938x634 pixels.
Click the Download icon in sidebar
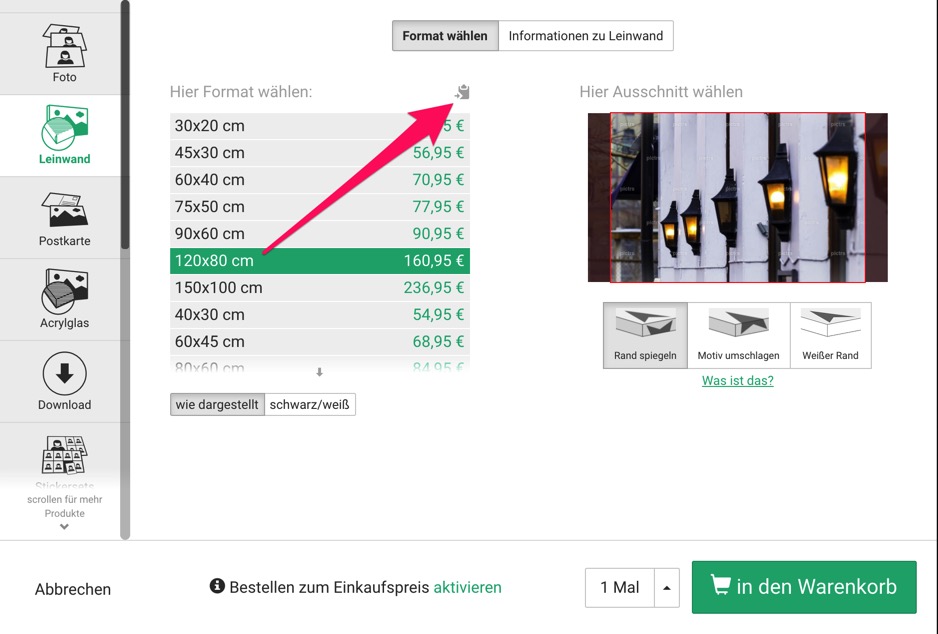click(x=64, y=375)
